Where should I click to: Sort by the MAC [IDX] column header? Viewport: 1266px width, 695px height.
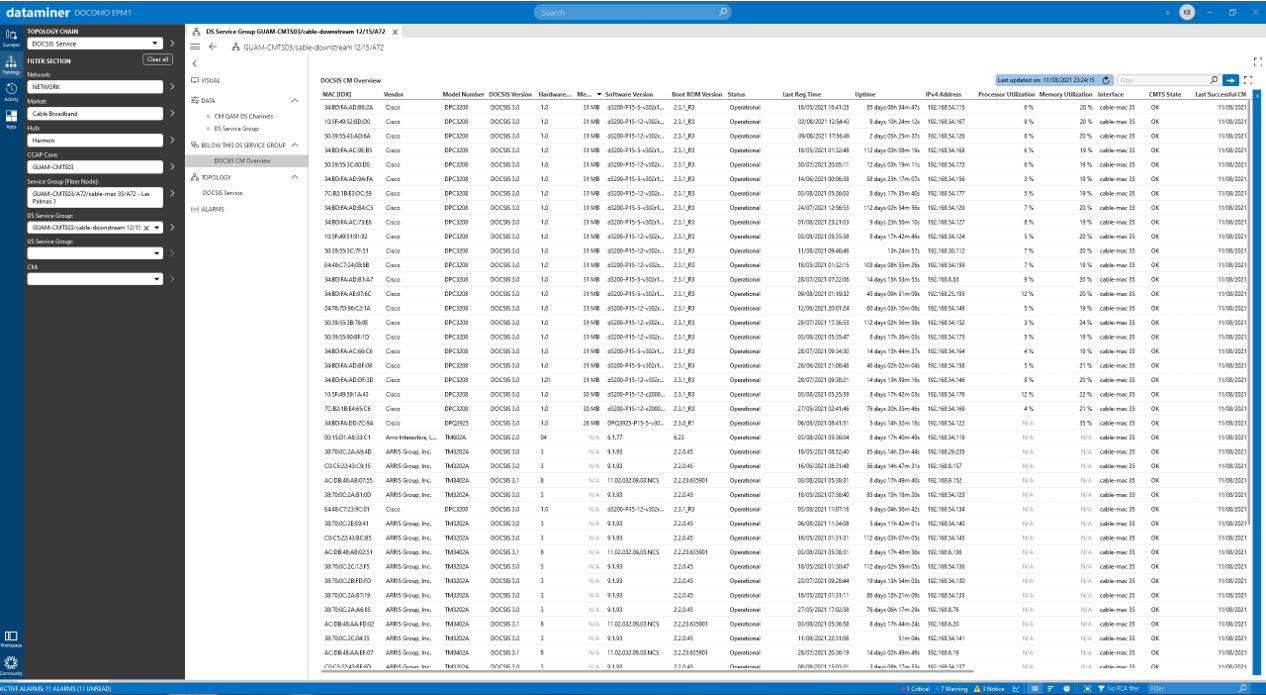(x=335, y=95)
